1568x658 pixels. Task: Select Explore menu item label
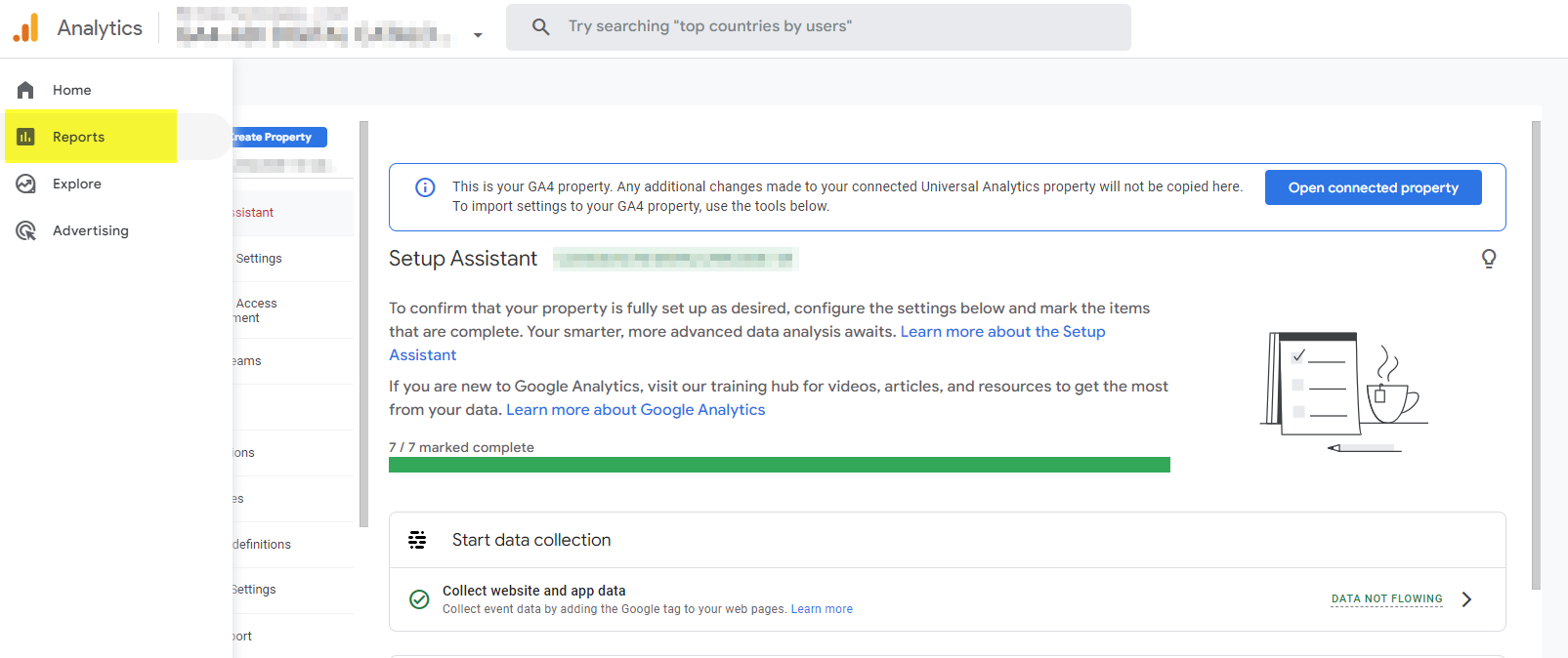coord(77,184)
